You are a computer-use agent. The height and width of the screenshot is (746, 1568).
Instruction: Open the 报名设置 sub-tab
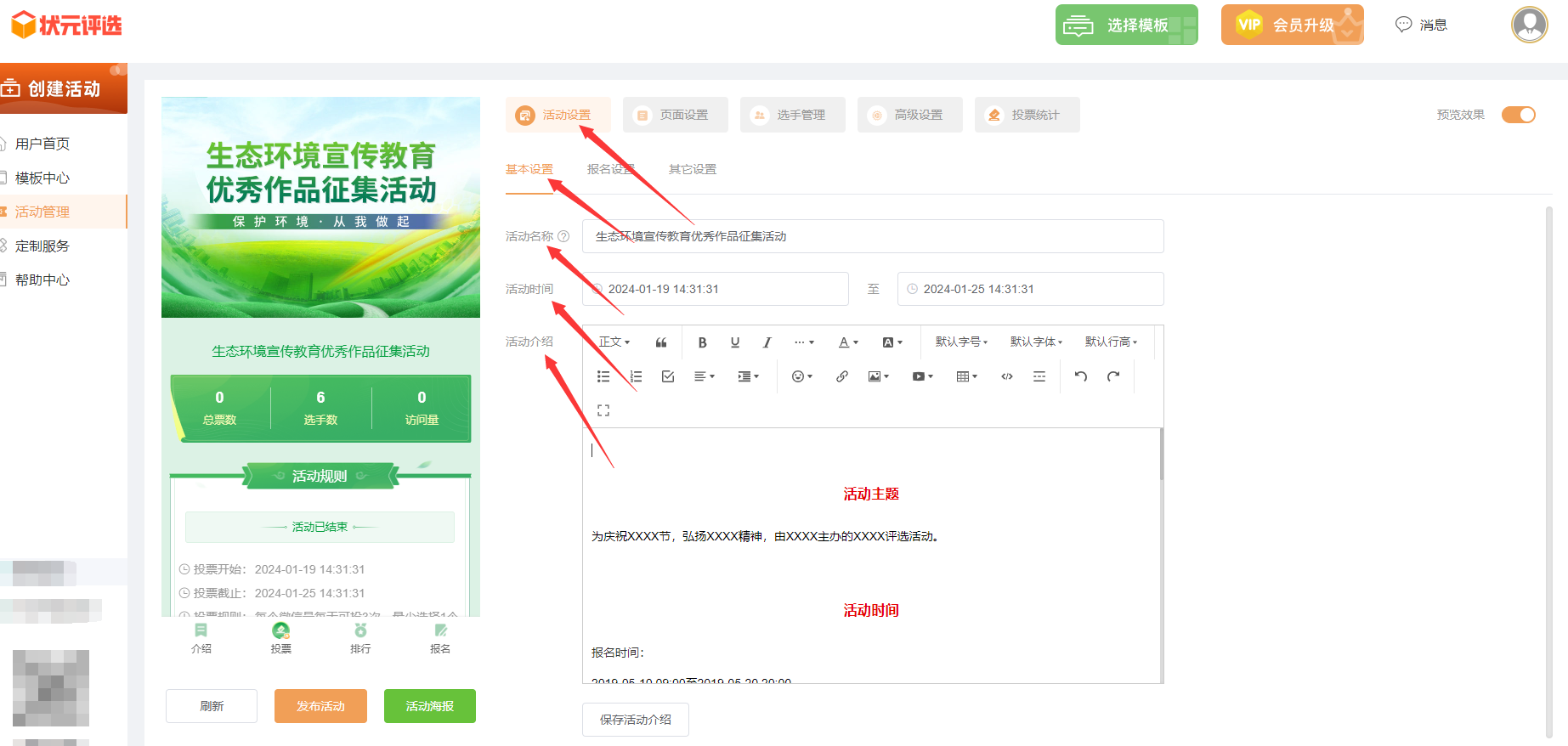(x=610, y=169)
